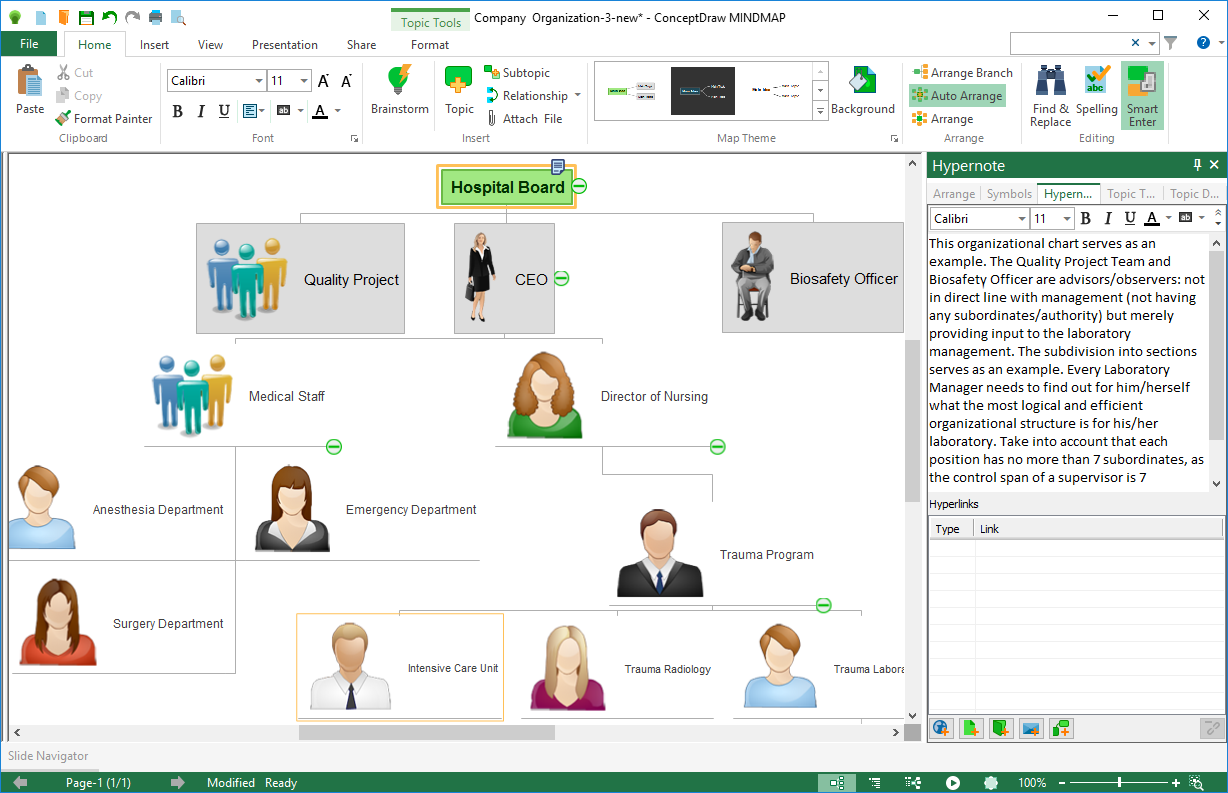Run the Spelling check
The width and height of the screenshot is (1228, 793).
(x=1097, y=91)
